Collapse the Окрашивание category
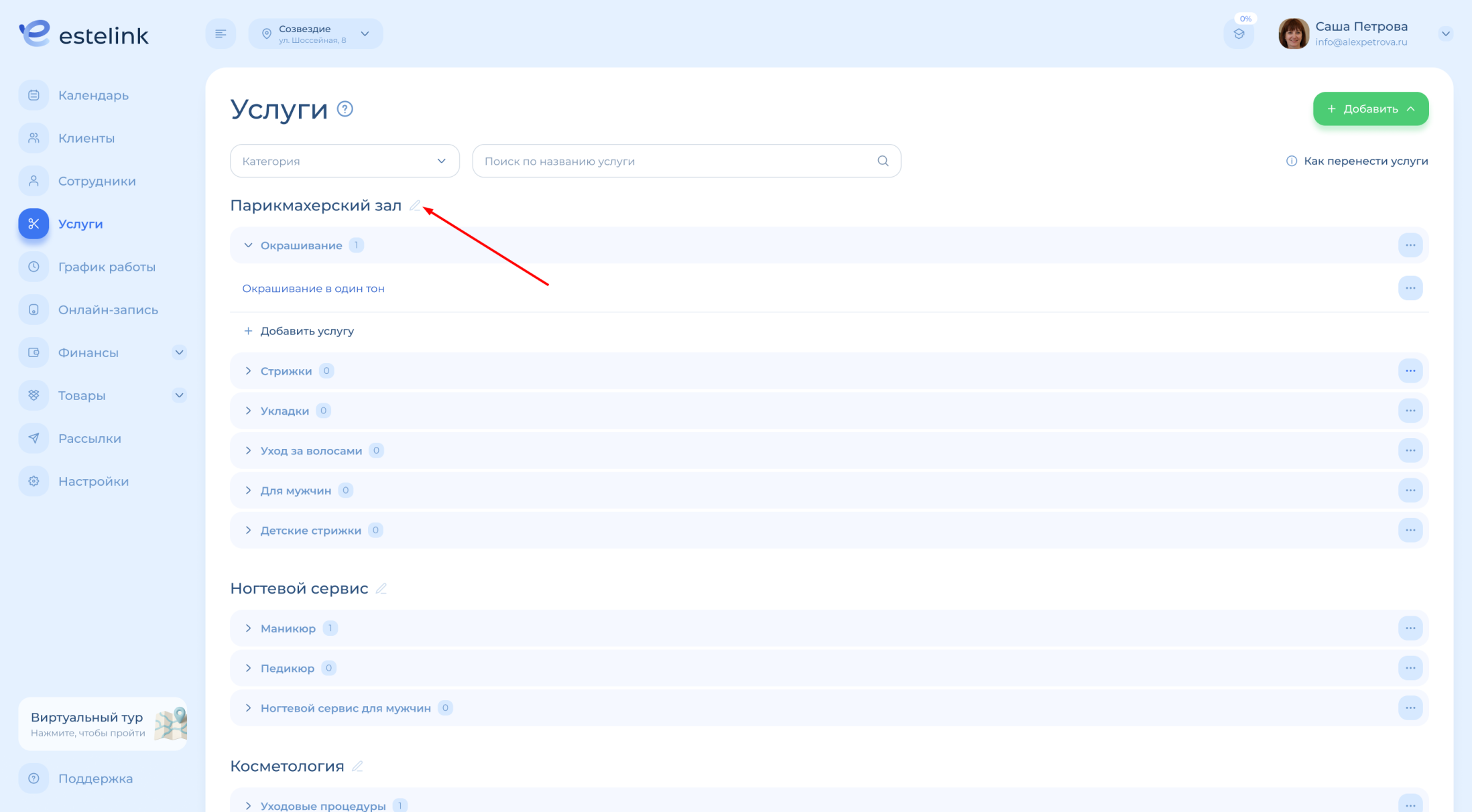Viewport: 1472px width, 812px height. [x=248, y=245]
